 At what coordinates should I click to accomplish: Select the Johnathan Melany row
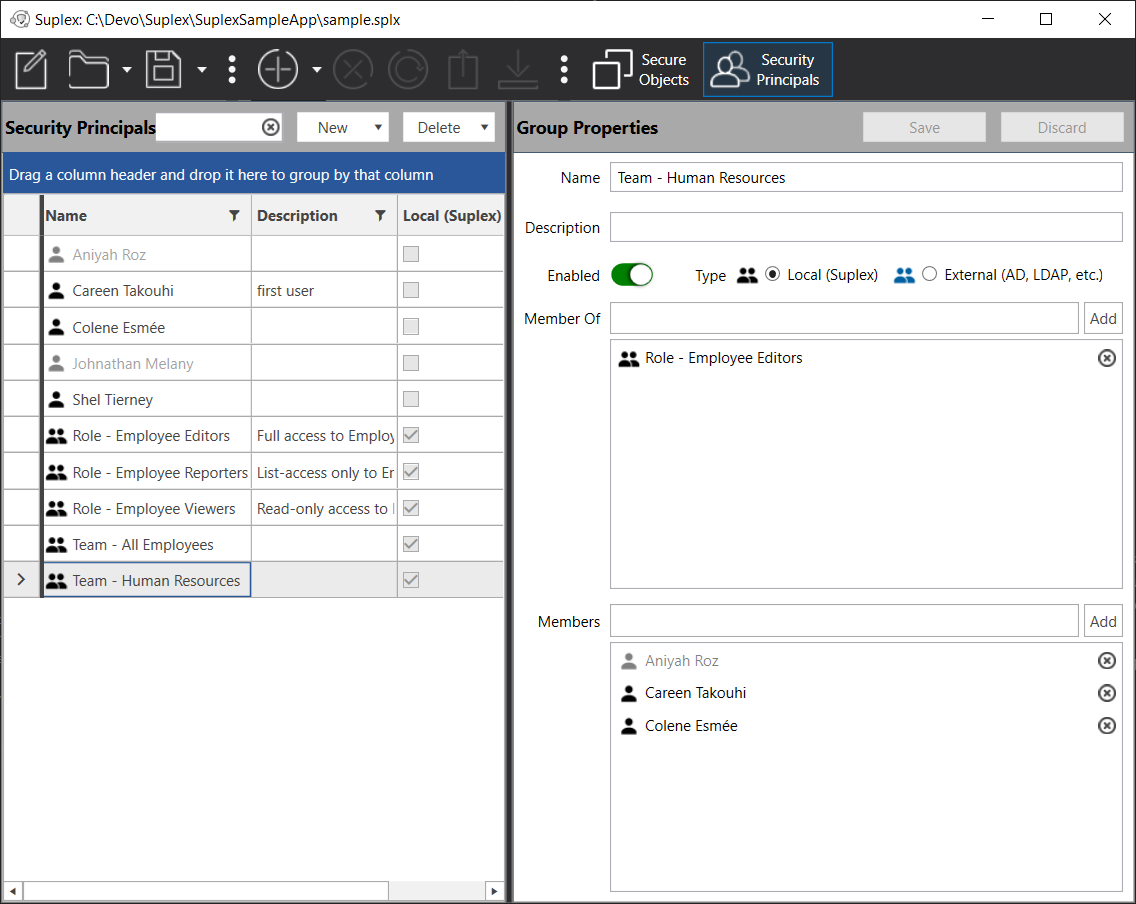point(253,363)
